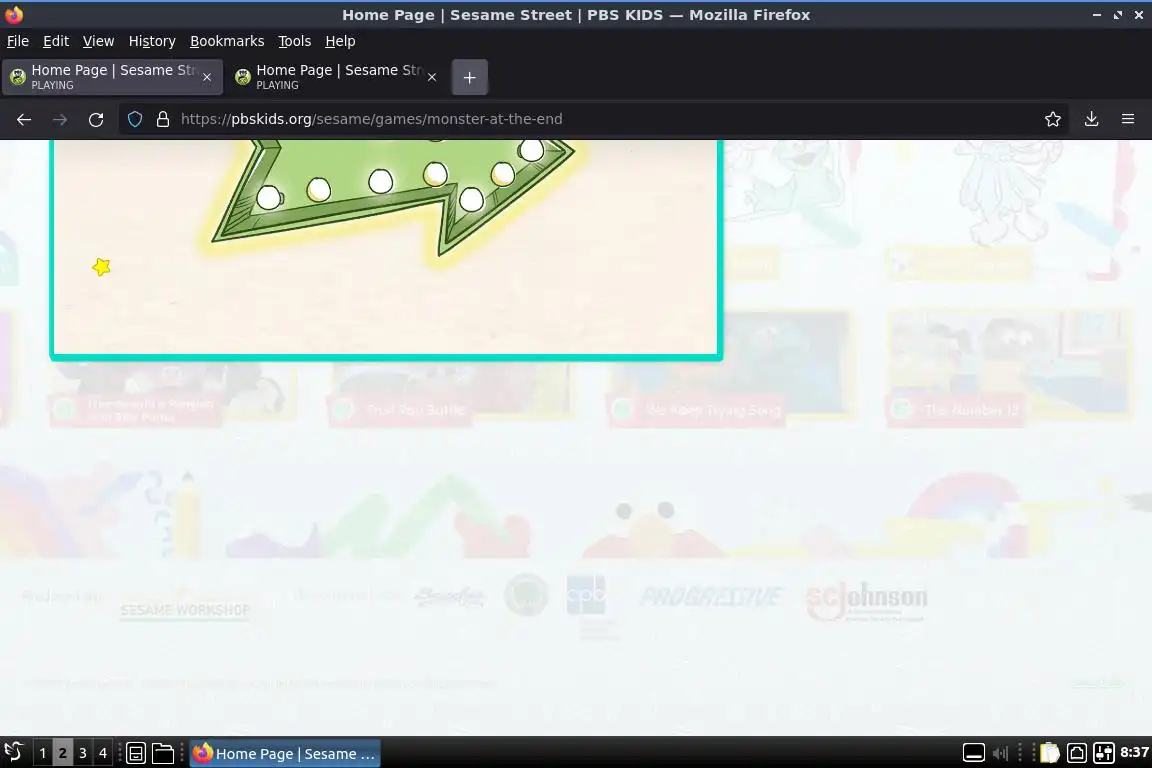Minimize the Firefox window
1152x768 pixels.
tap(1096, 15)
